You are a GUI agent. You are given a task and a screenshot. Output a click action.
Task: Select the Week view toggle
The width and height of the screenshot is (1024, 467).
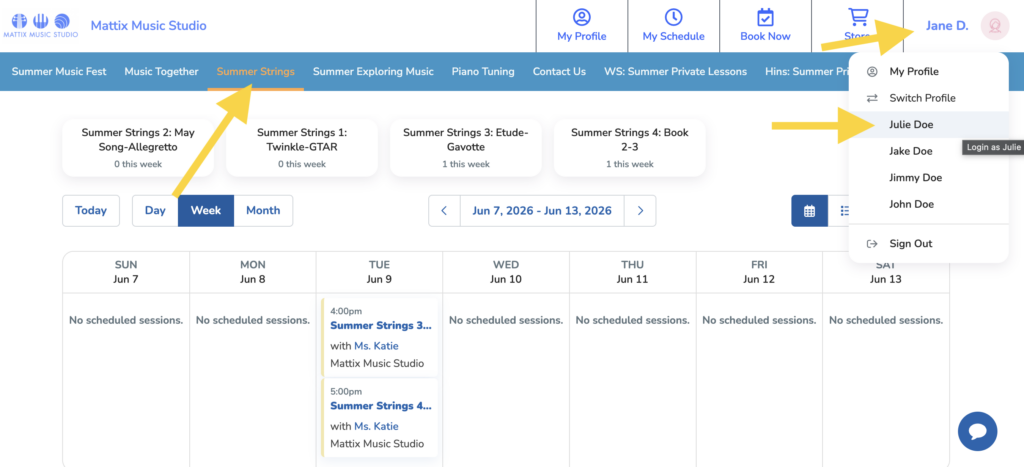click(206, 211)
